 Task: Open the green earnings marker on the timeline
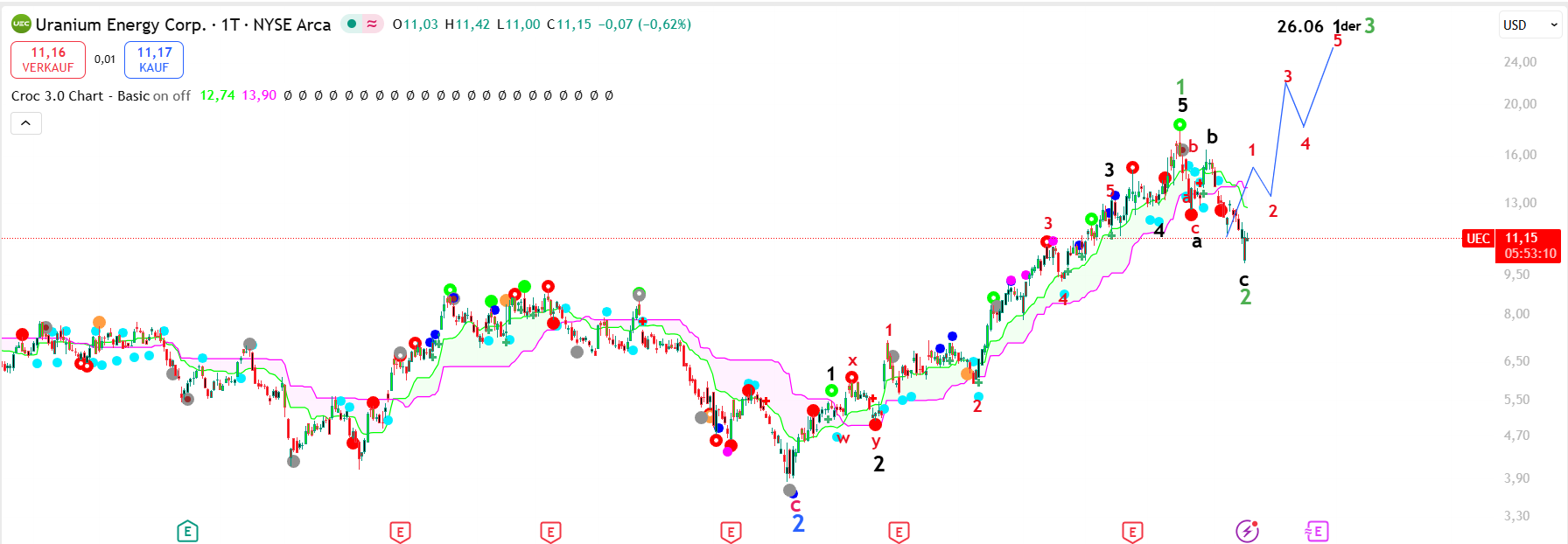[187, 531]
